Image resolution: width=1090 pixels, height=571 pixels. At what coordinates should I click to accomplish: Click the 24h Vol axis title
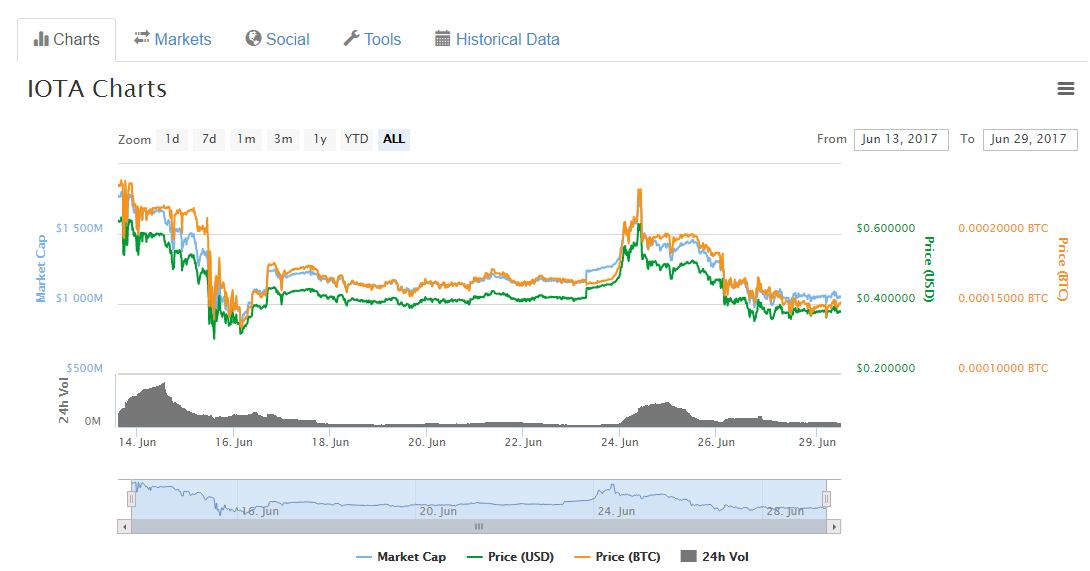(64, 401)
